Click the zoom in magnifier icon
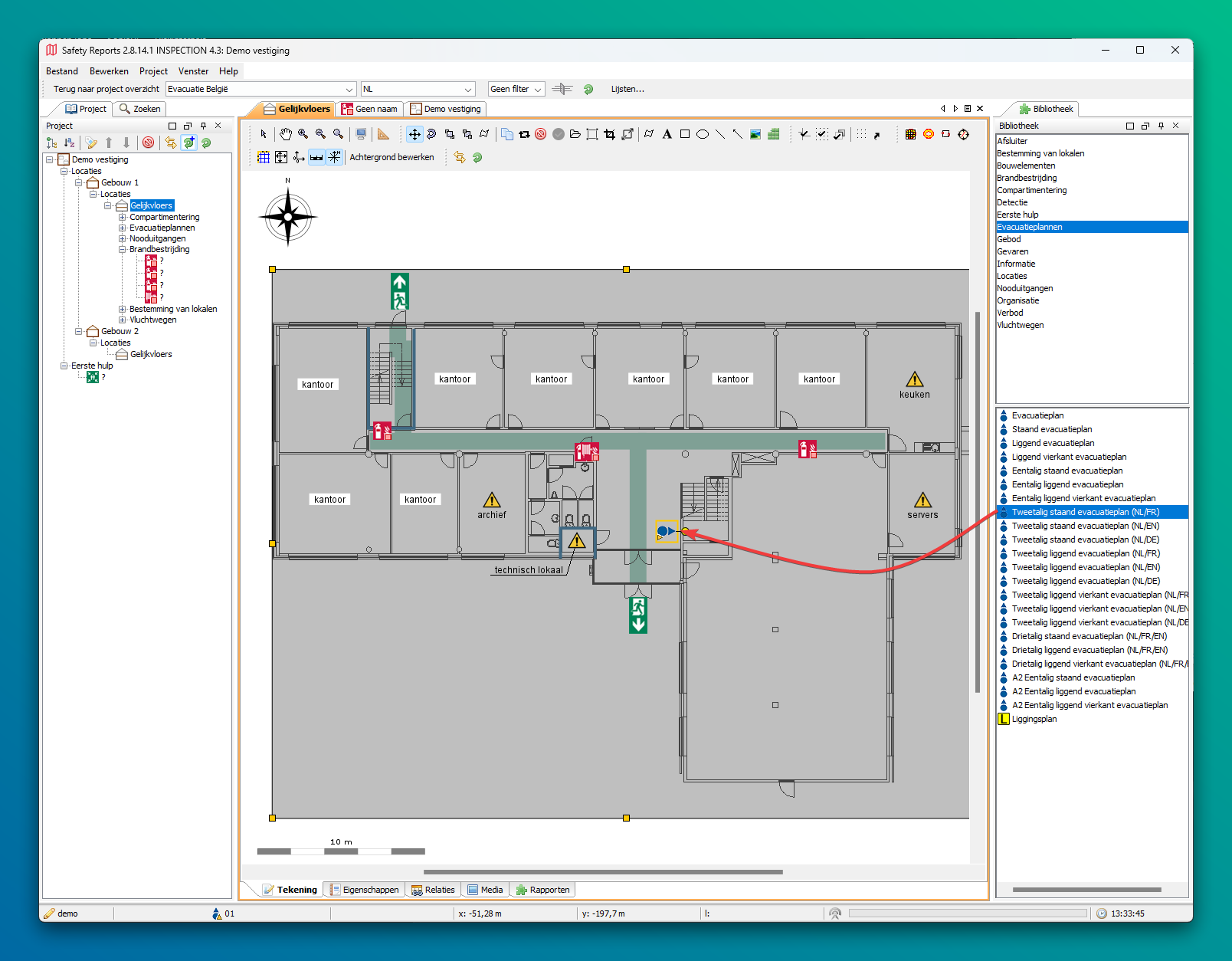 pos(303,134)
